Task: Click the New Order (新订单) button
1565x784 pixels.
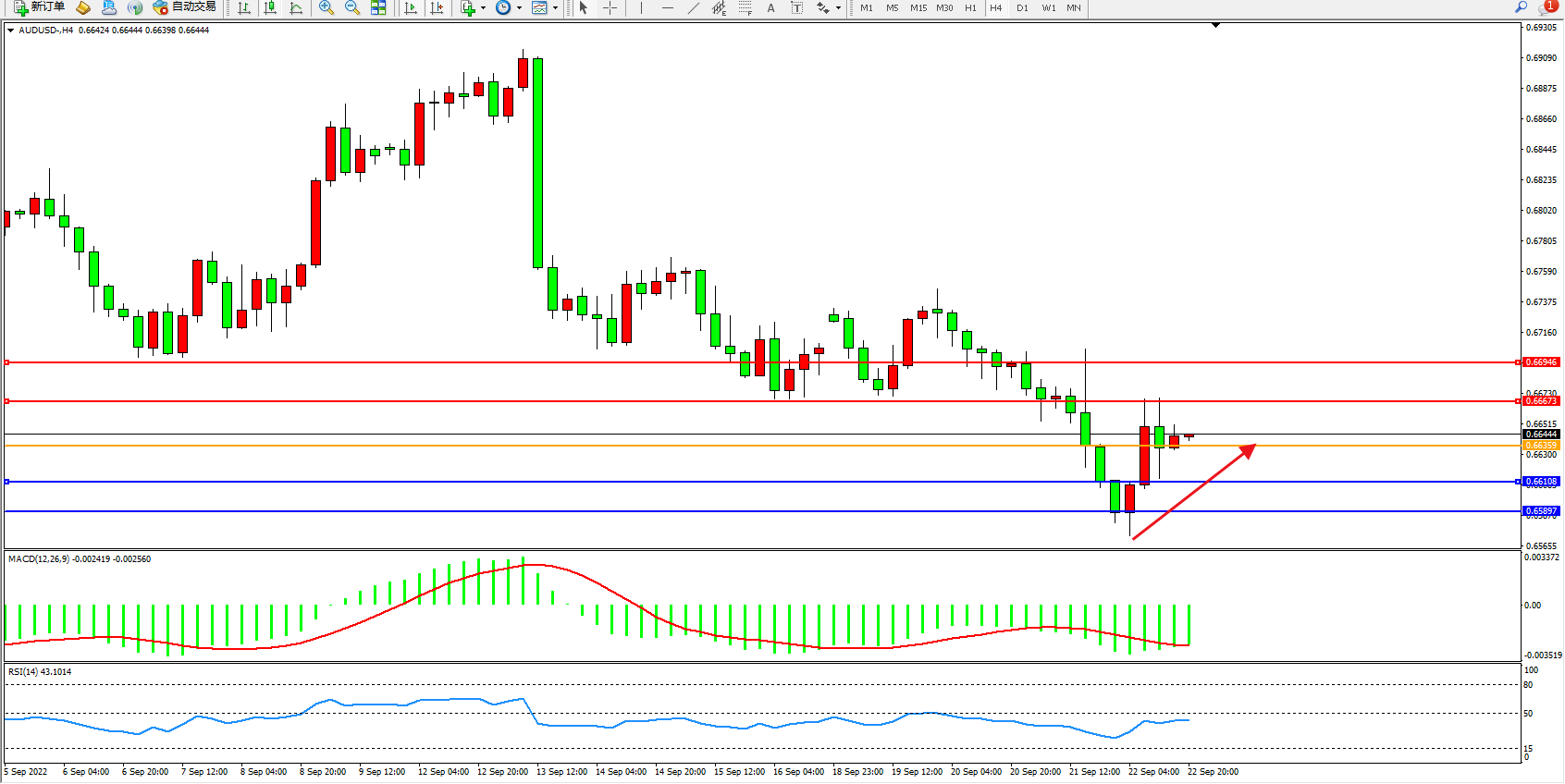Action: click(x=39, y=7)
